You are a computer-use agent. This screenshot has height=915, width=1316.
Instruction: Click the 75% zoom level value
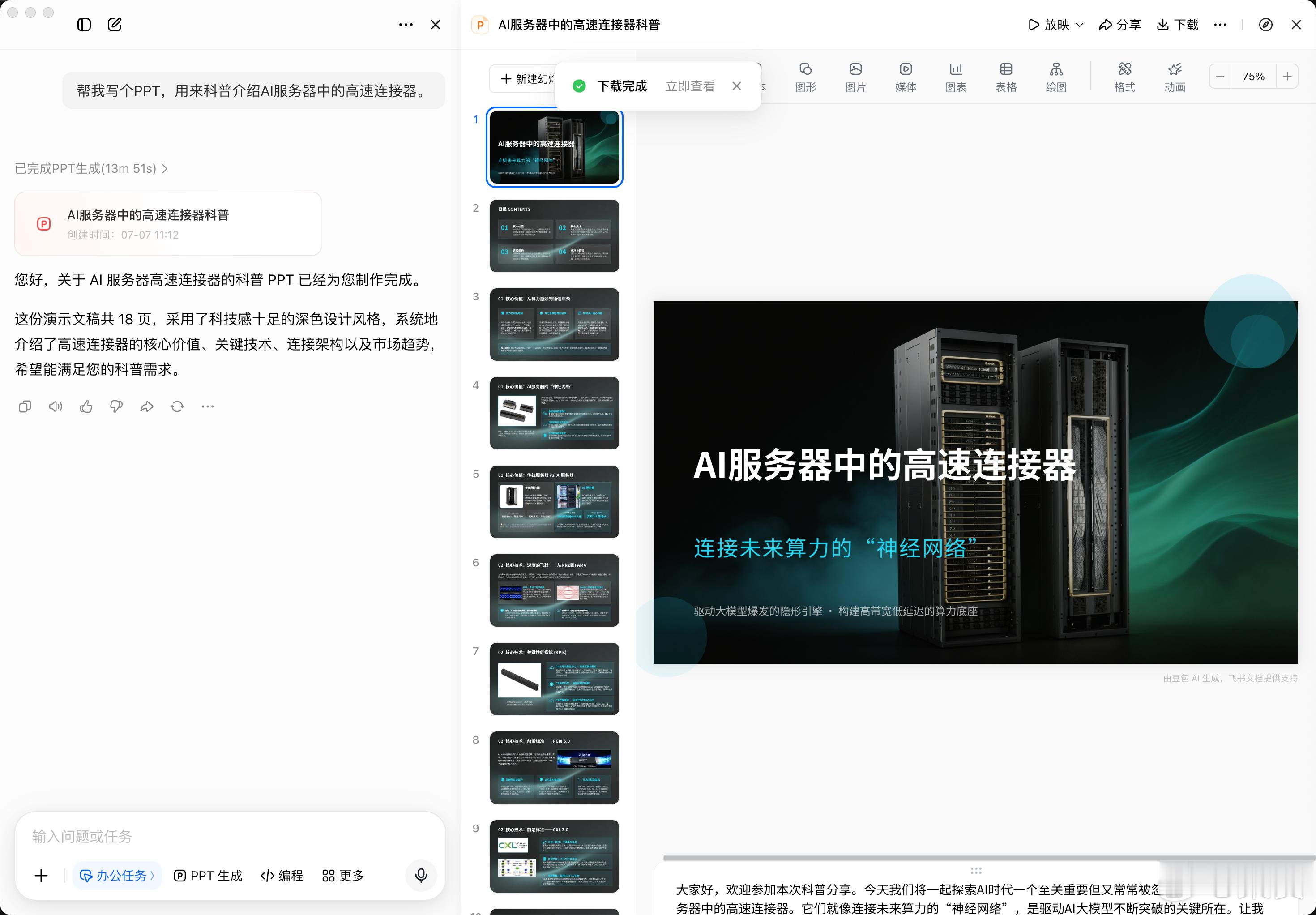click(x=1253, y=76)
